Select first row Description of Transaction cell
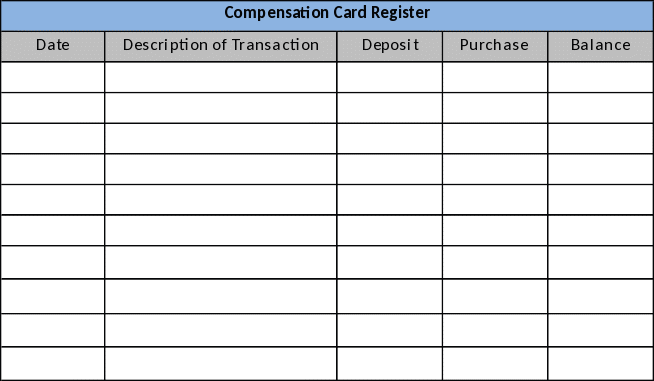This screenshot has width=654, height=381. [221, 77]
